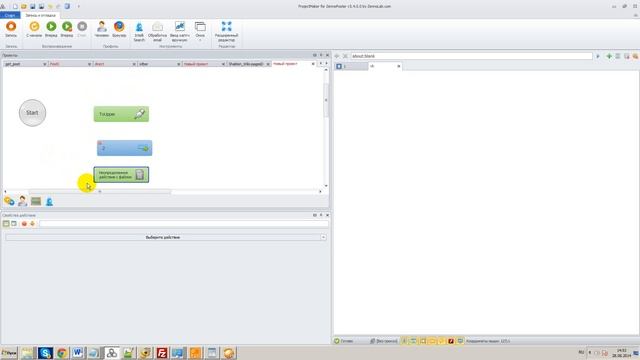This screenshot has width=640, height=360.
Task: Click the horizontal scrollbar of the project canvas
Action: pos(100,191)
